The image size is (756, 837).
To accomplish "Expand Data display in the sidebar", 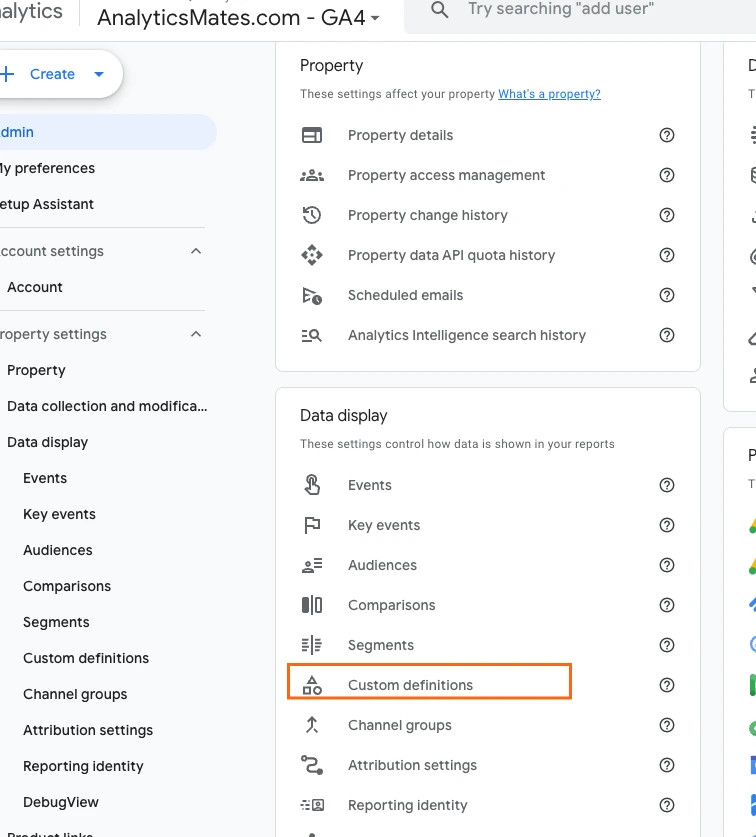I will (48, 442).
